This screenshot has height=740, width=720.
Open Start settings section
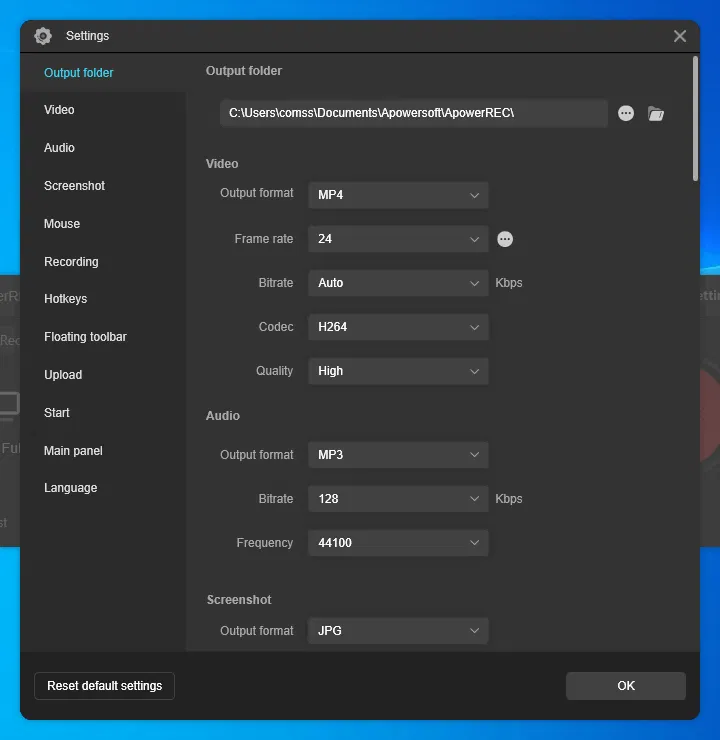[x=57, y=412]
